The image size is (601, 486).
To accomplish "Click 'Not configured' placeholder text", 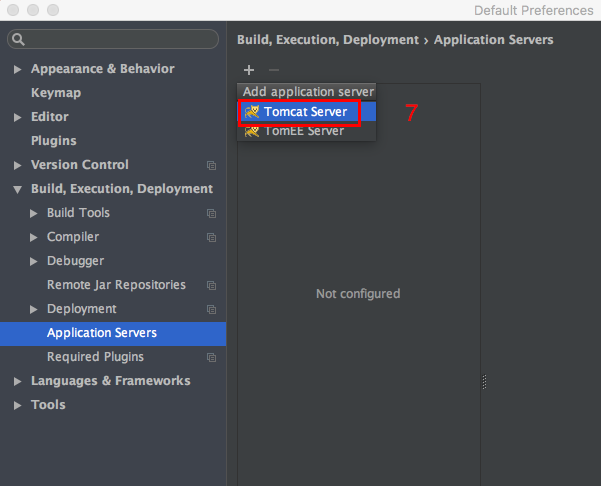I will click(358, 294).
